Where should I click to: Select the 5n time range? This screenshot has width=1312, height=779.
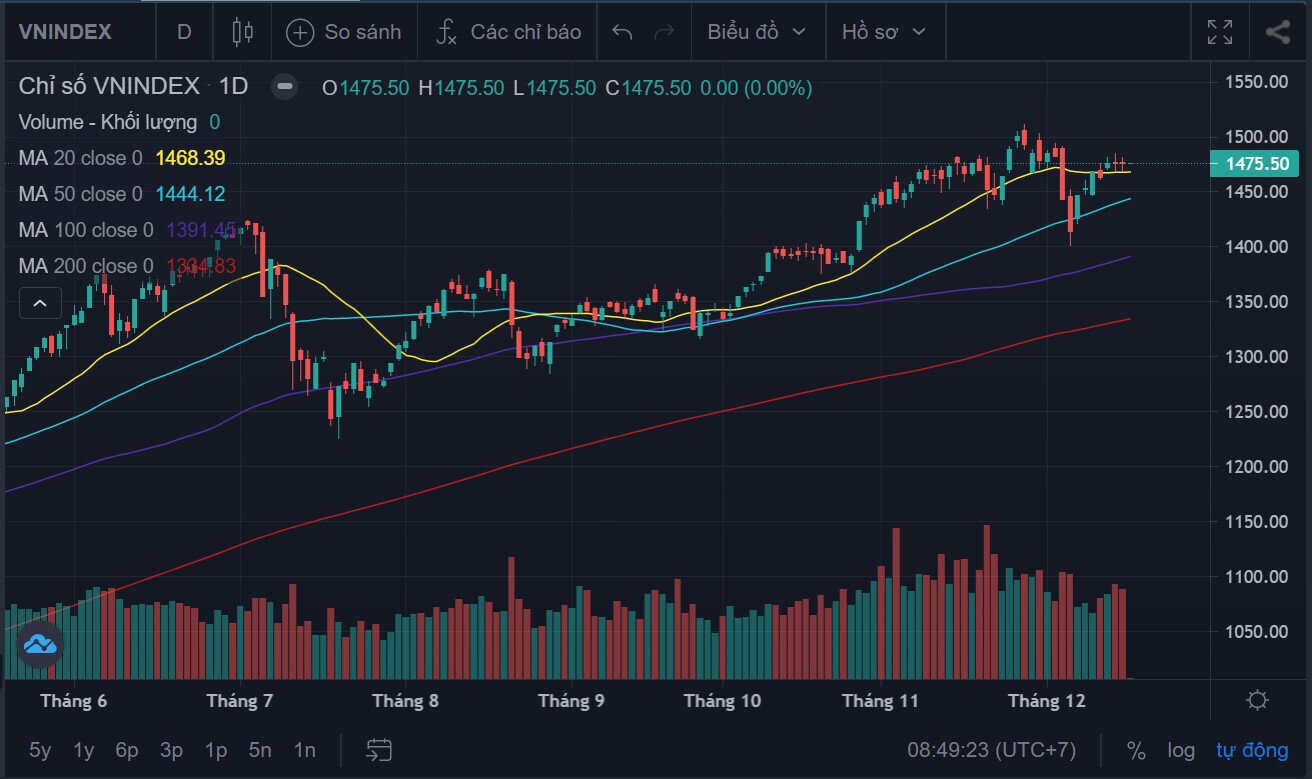coord(260,750)
